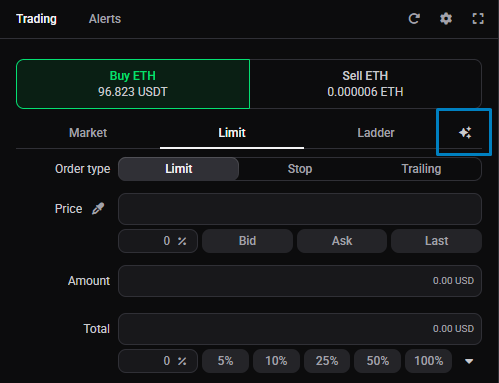Set total to 5%
The height and width of the screenshot is (383, 499).
[225, 361]
